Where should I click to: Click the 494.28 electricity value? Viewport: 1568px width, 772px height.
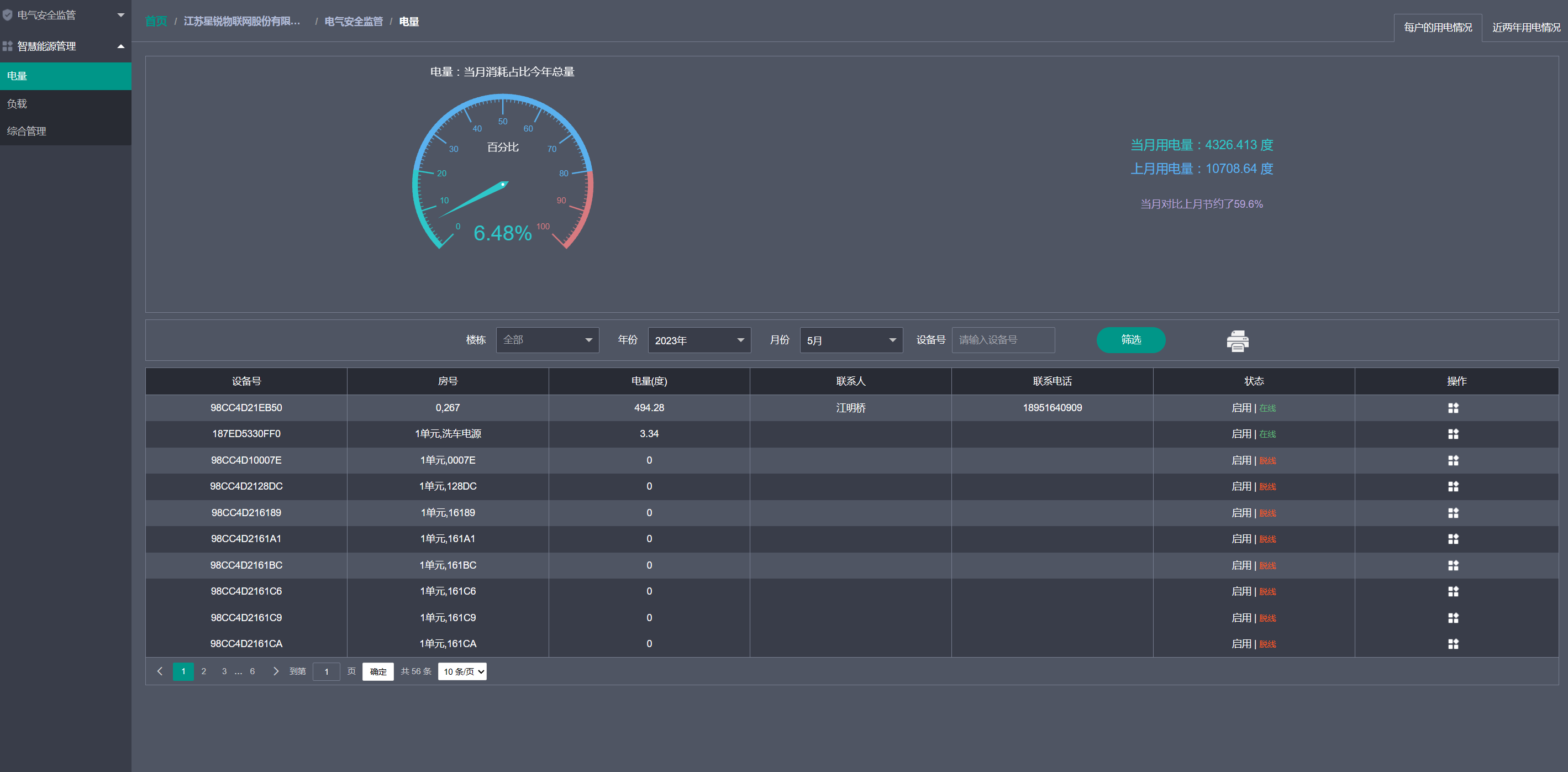[x=649, y=408]
